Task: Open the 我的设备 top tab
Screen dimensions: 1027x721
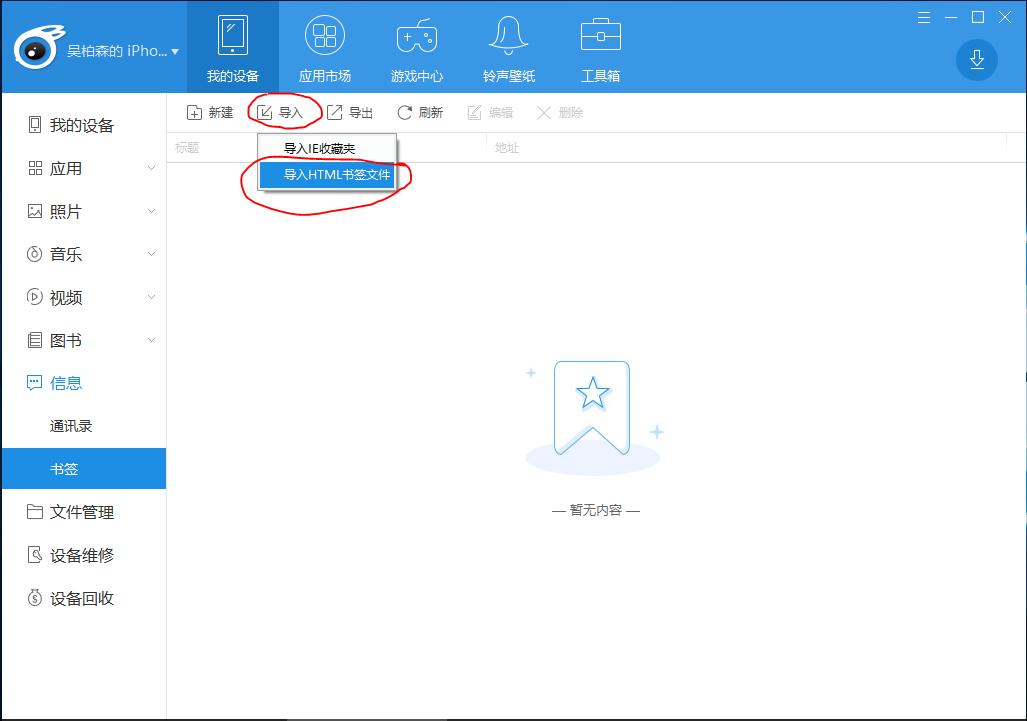Action: 233,47
